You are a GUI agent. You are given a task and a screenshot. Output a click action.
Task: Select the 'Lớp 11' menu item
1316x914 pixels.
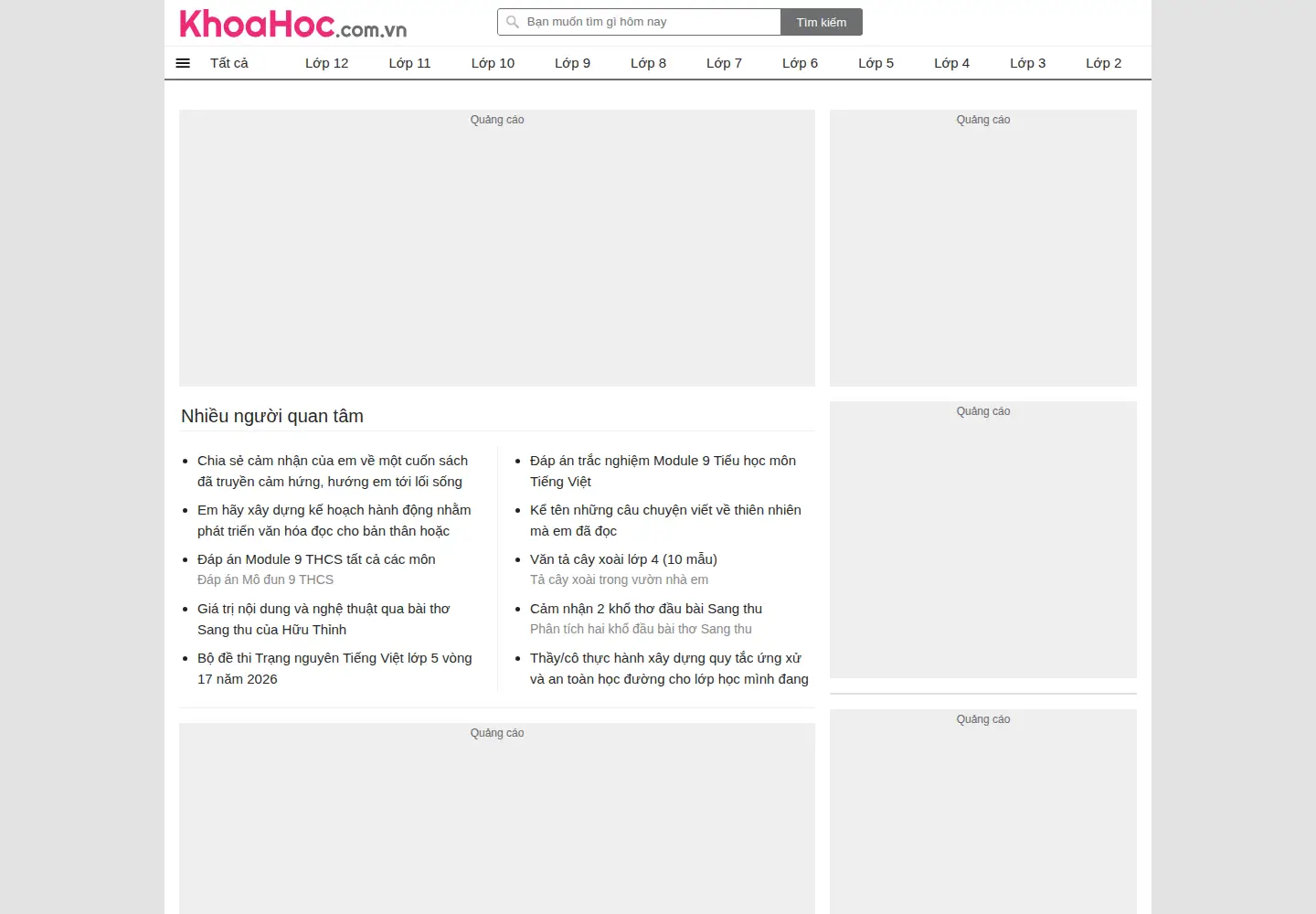pos(409,63)
